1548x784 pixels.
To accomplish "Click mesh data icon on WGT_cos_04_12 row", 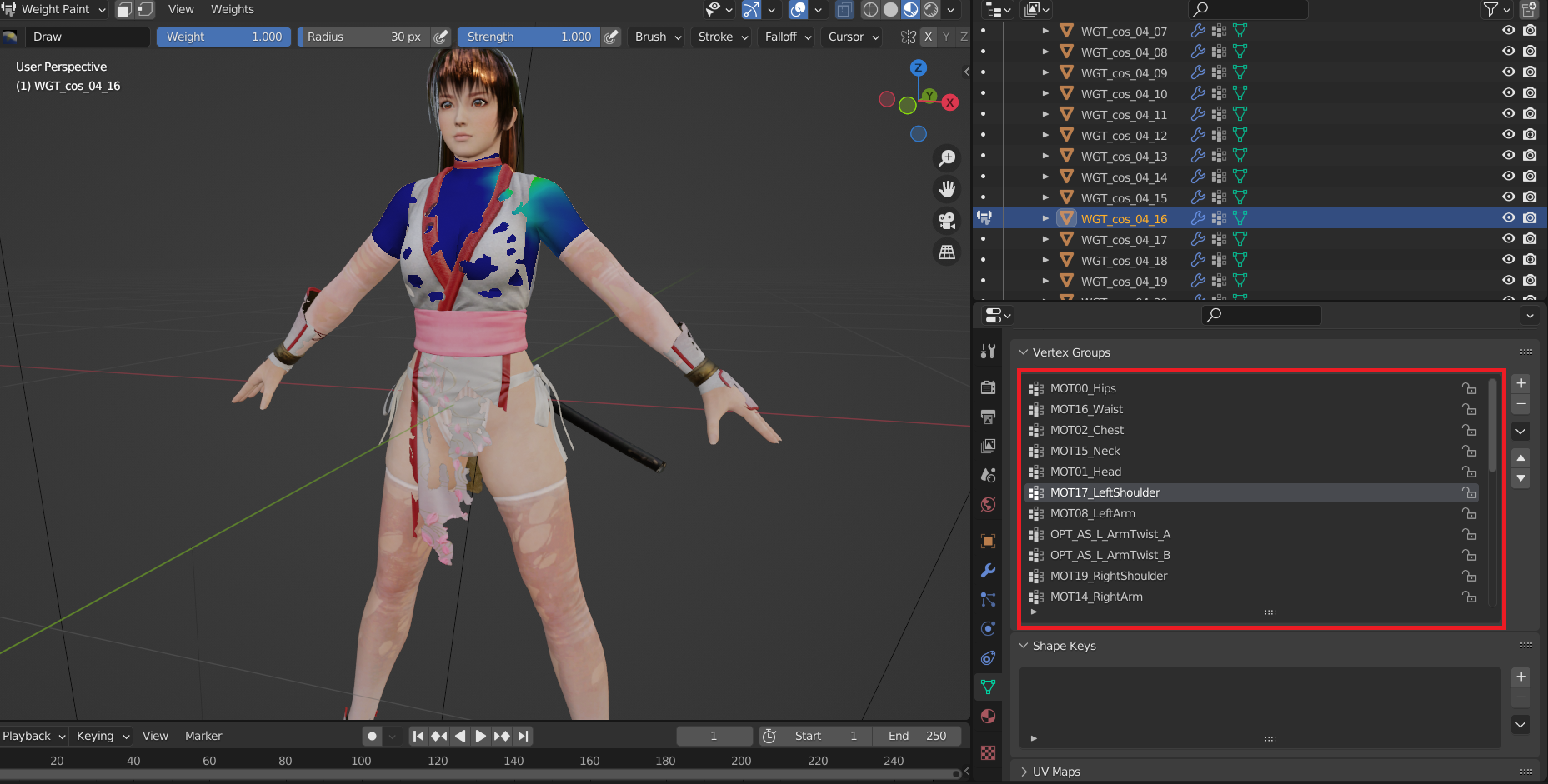I will click(1240, 135).
